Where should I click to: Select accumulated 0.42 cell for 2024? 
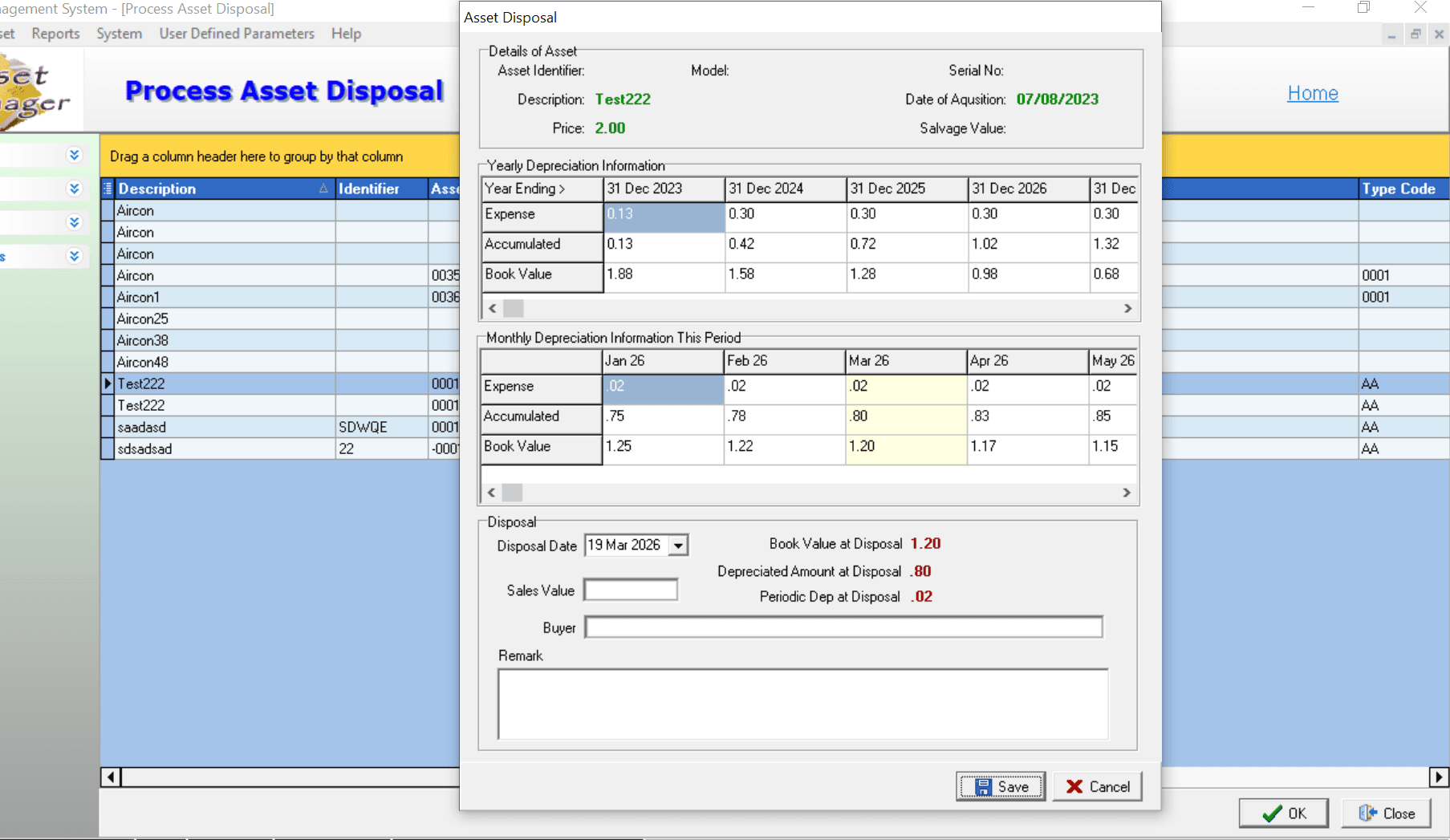pos(786,247)
